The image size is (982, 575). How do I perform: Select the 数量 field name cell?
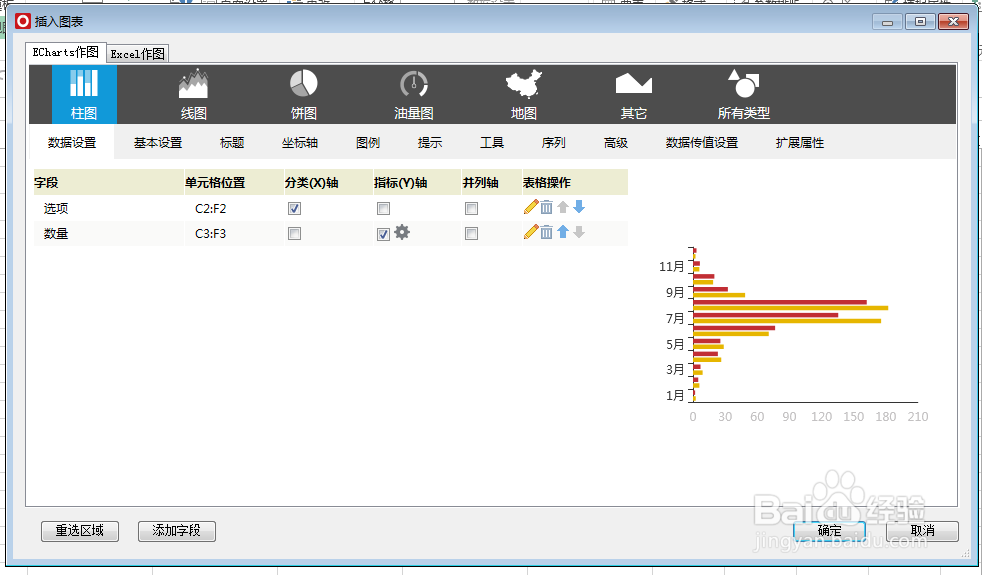109,234
